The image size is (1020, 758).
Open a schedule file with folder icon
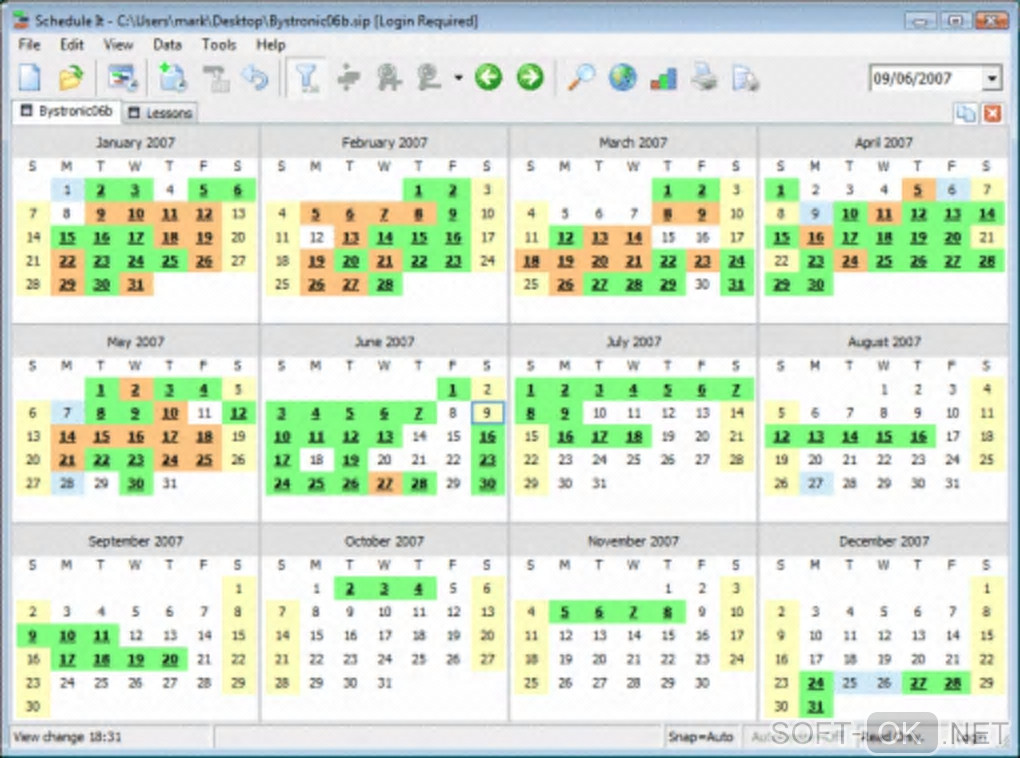[x=71, y=78]
